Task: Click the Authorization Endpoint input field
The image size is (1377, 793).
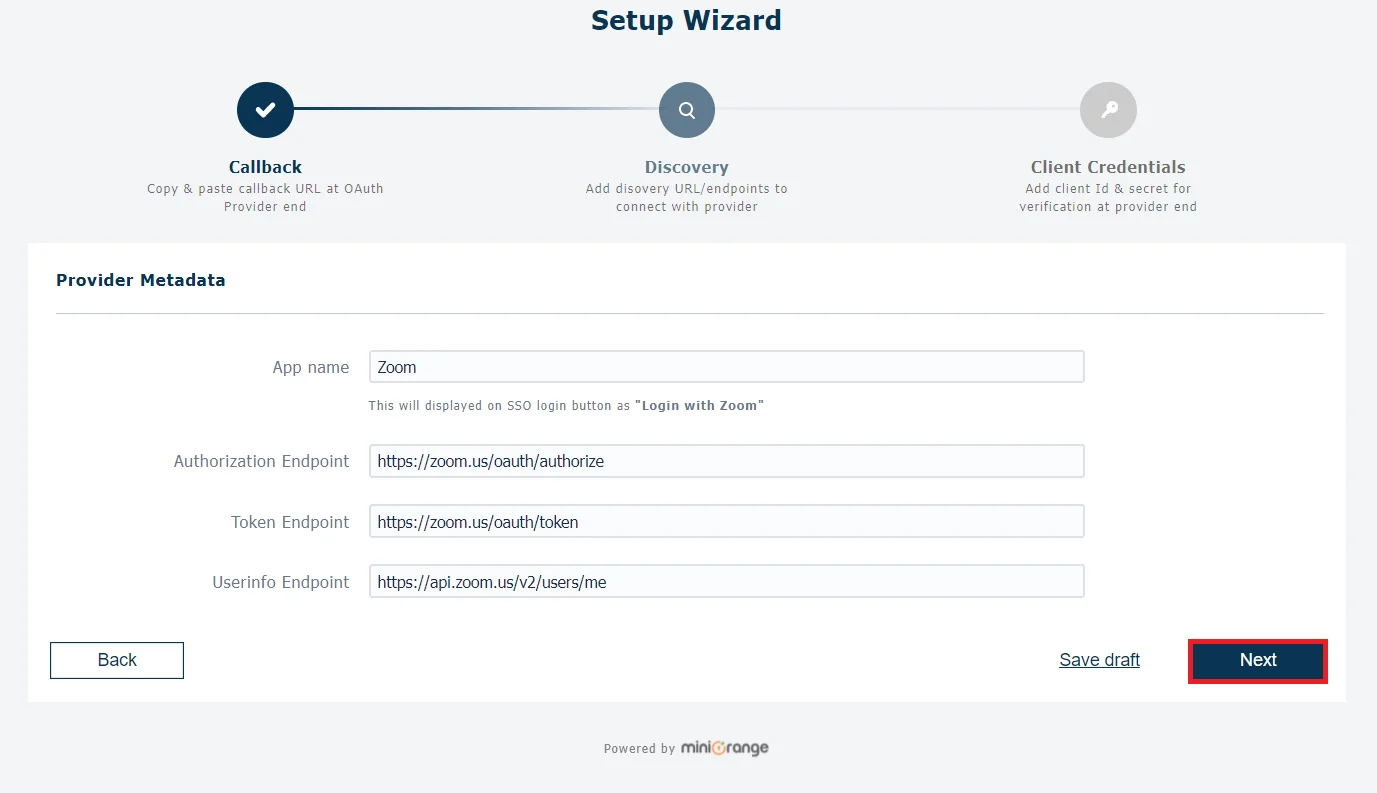Action: (x=727, y=461)
